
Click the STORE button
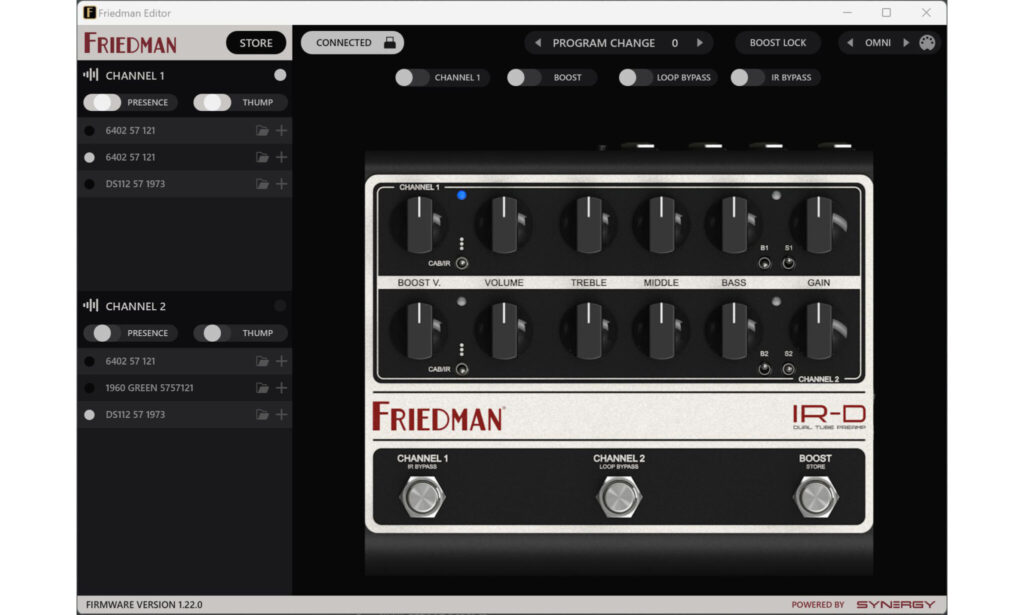pyautogui.click(x=256, y=42)
